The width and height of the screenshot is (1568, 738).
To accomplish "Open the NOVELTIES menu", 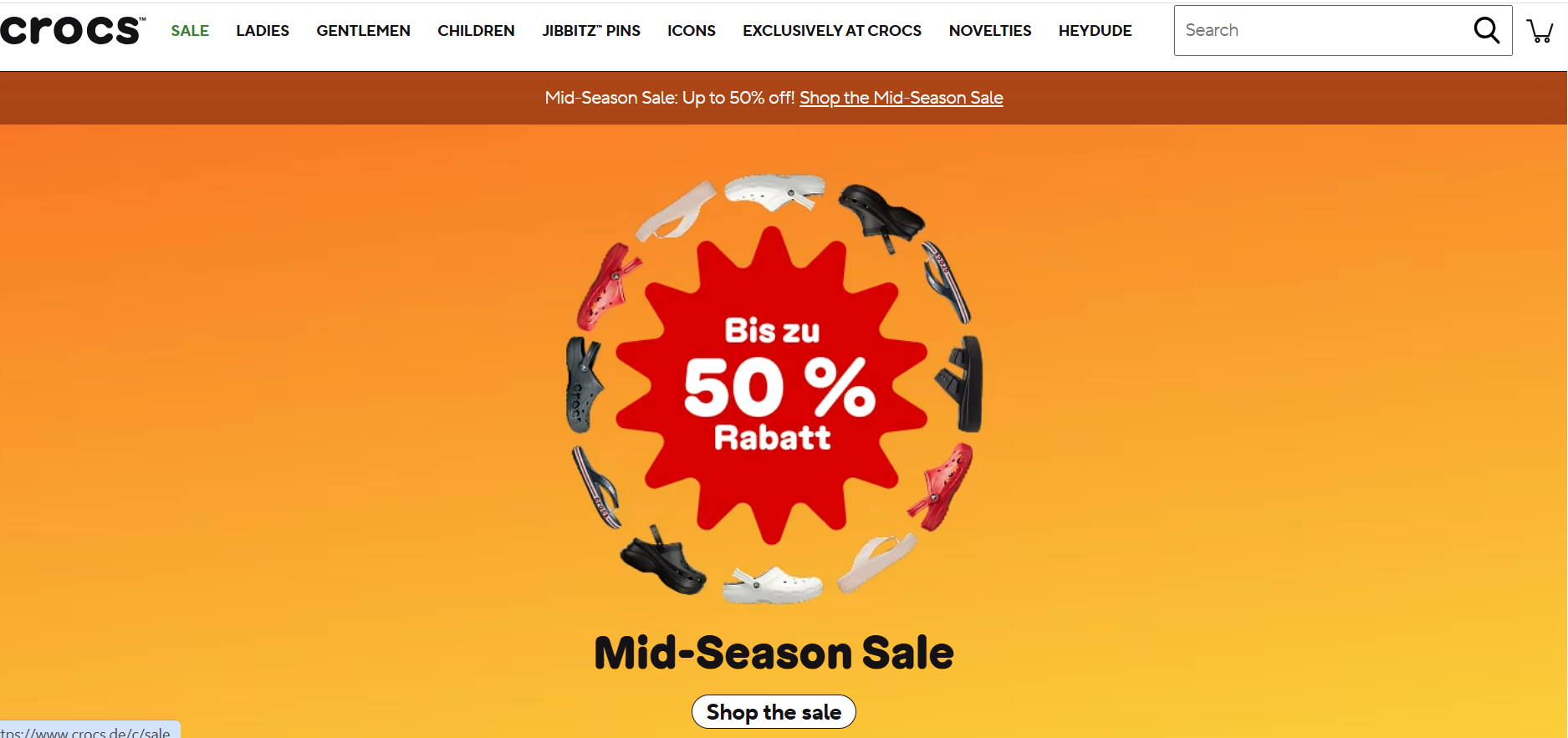I will (990, 31).
